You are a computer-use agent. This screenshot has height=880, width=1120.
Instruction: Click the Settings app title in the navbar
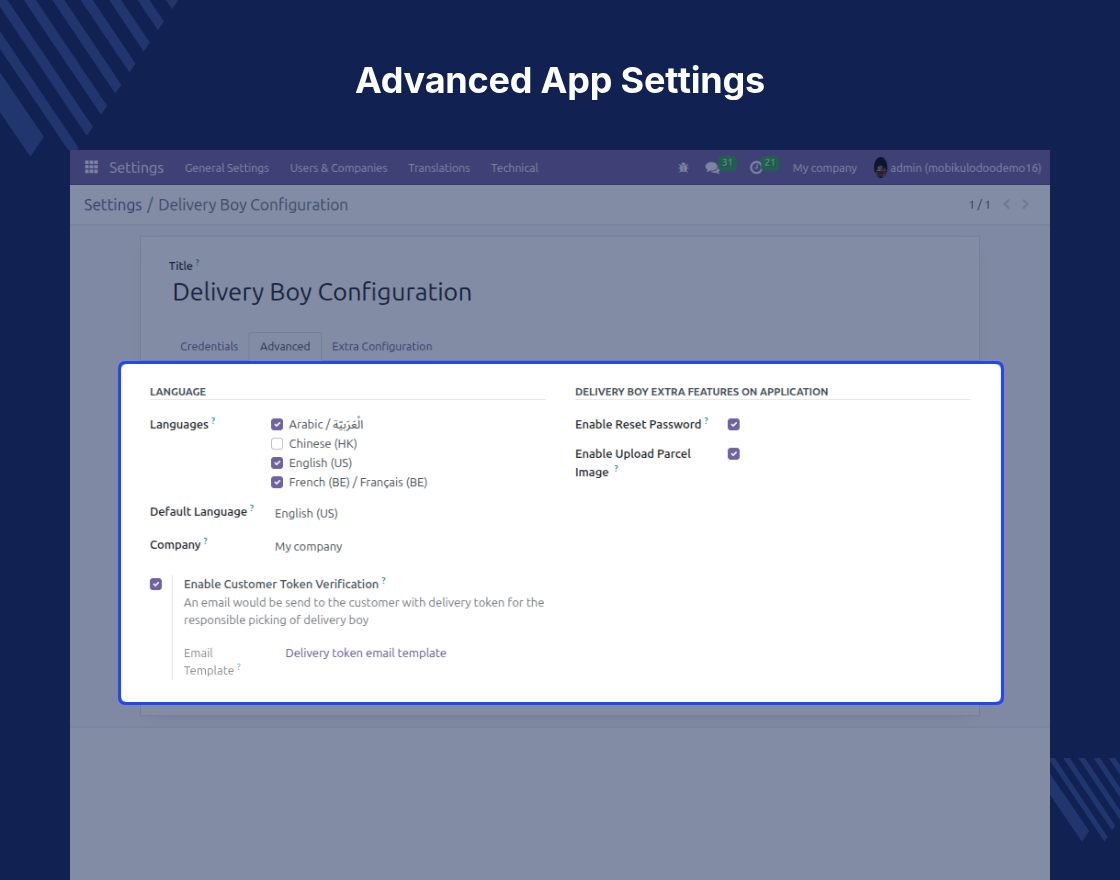click(x=136, y=168)
